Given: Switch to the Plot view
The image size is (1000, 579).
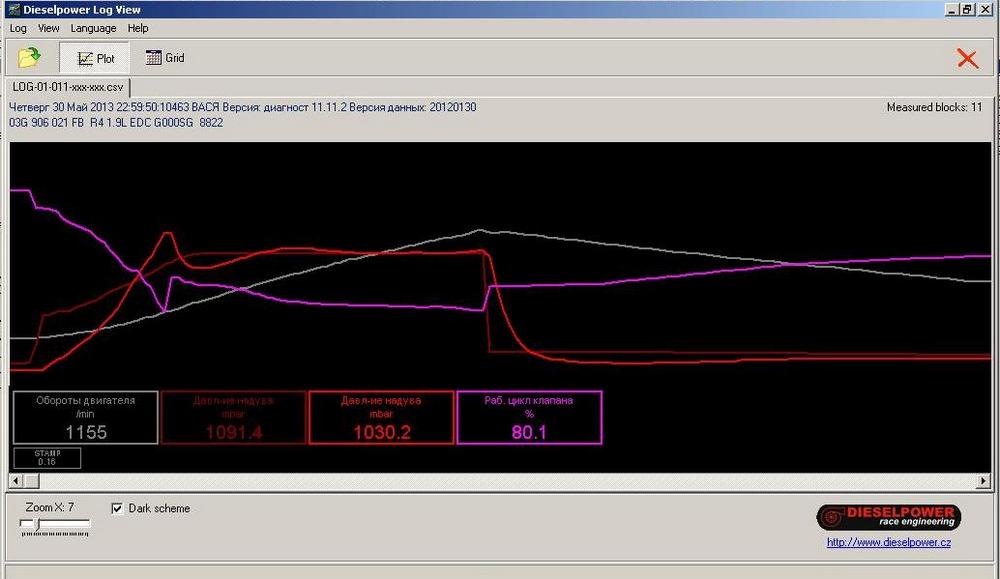Looking at the screenshot, I should click(x=96, y=58).
